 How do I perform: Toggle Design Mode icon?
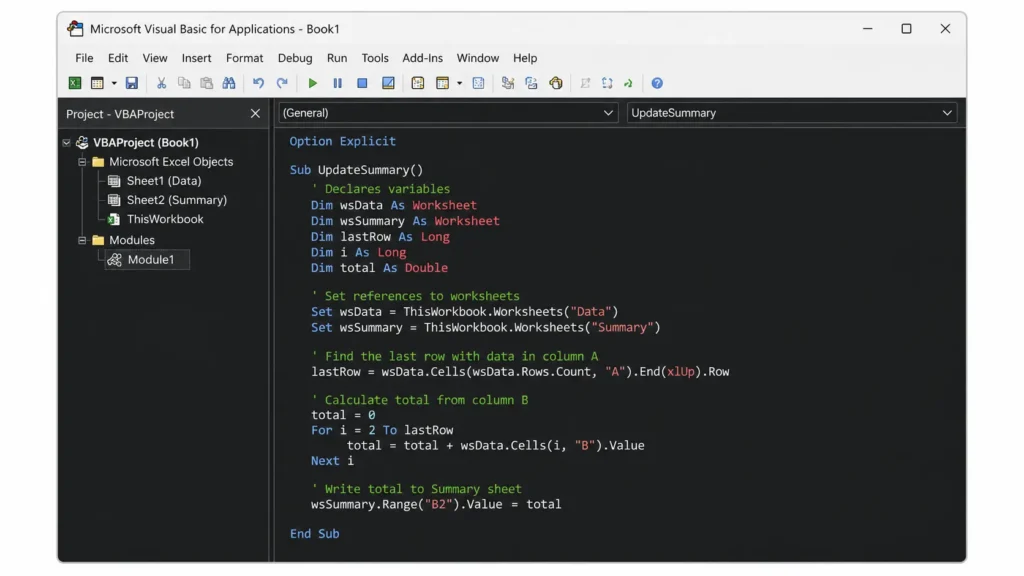pyautogui.click(x=388, y=83)
